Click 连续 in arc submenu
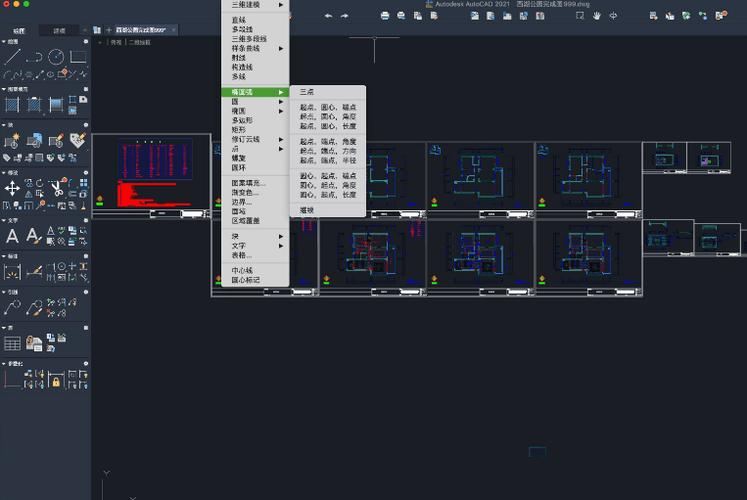This screenshot has height=500, width=747. 307,210
